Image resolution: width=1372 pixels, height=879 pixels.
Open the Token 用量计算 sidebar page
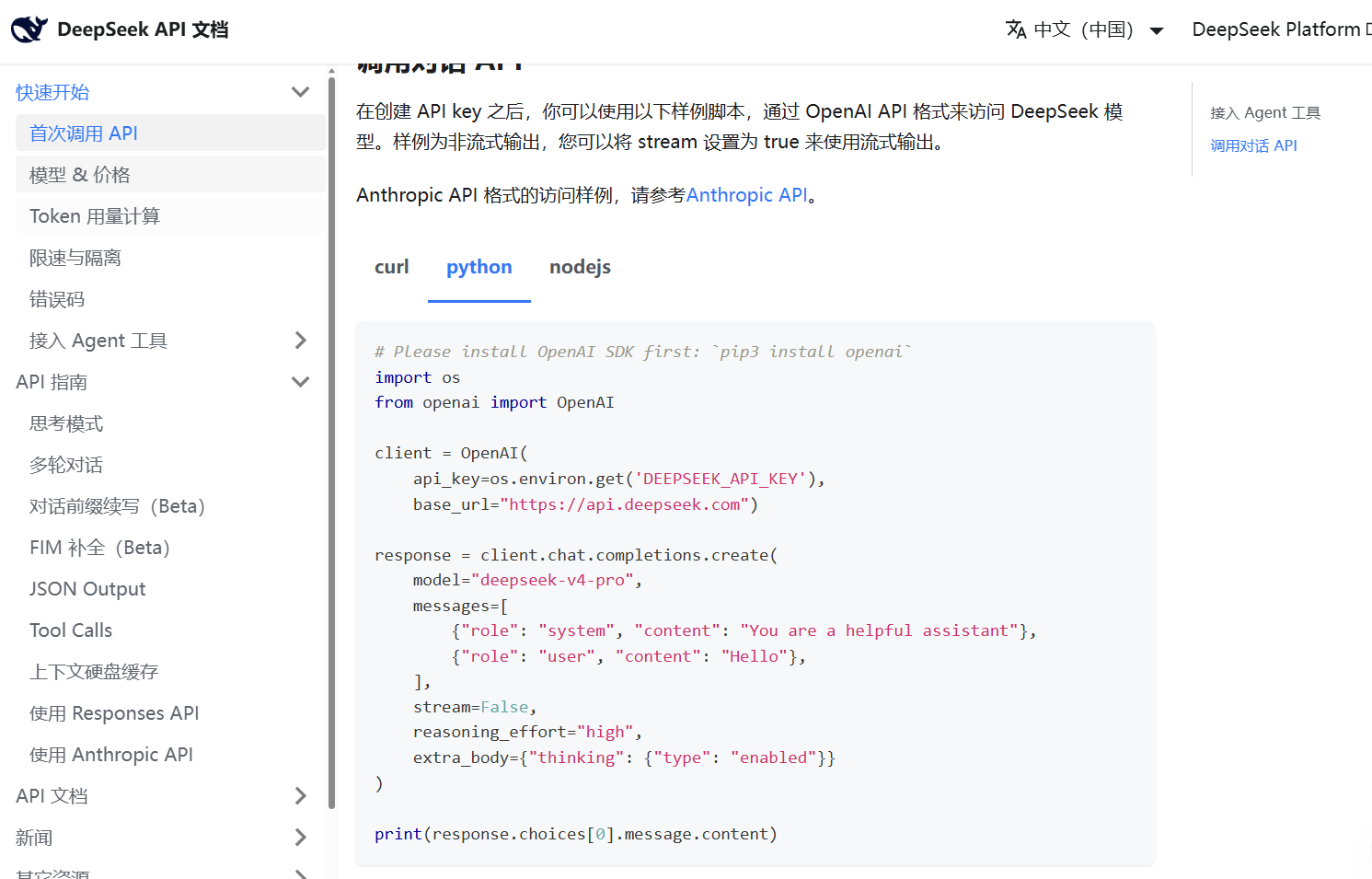[x=170, y=216]
